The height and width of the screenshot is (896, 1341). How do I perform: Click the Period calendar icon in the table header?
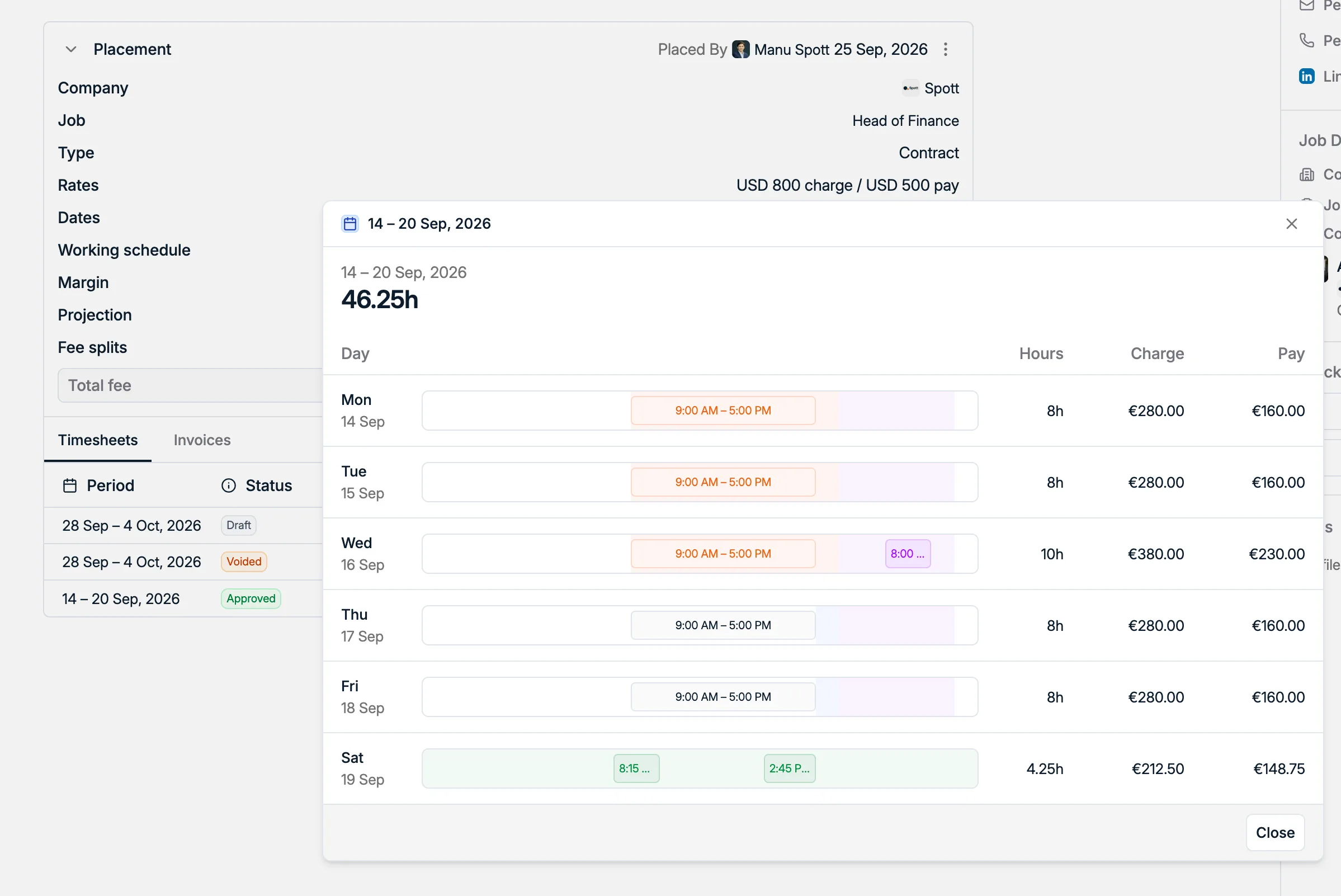pyautogui.click(x=70, y=485)
